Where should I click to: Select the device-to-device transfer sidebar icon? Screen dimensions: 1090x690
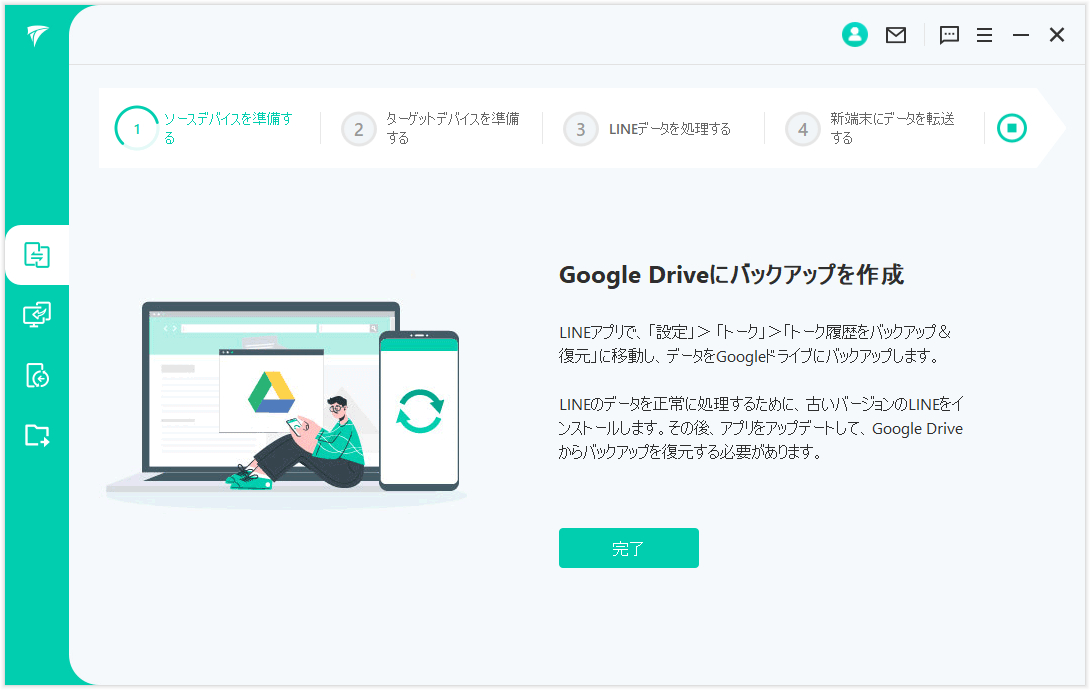(37, 255)
